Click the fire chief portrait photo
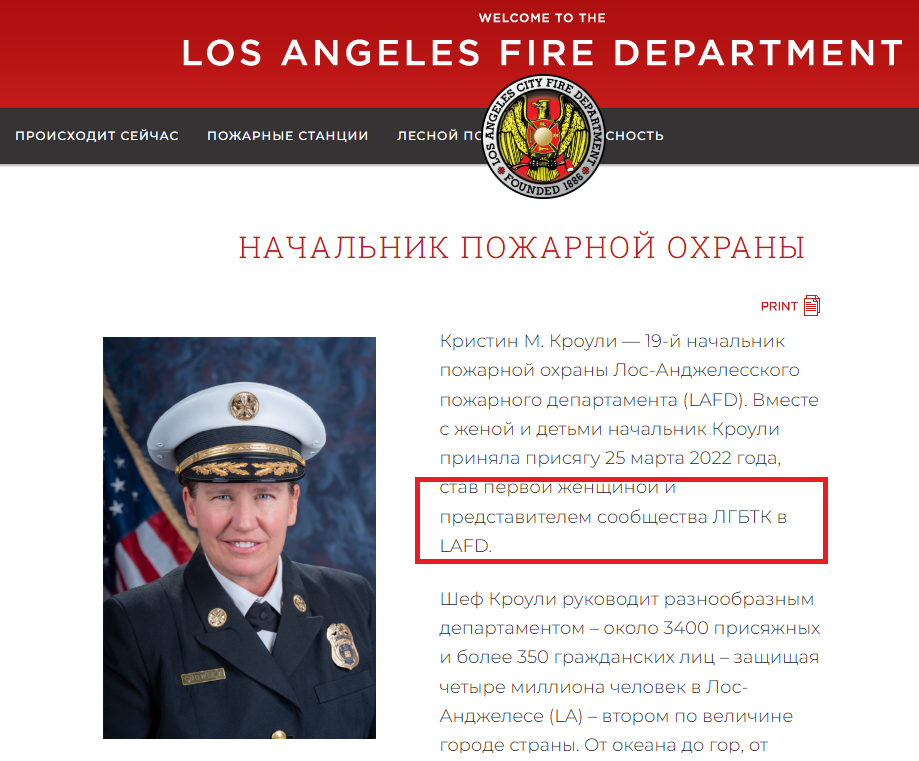 [x=239, y=538]
